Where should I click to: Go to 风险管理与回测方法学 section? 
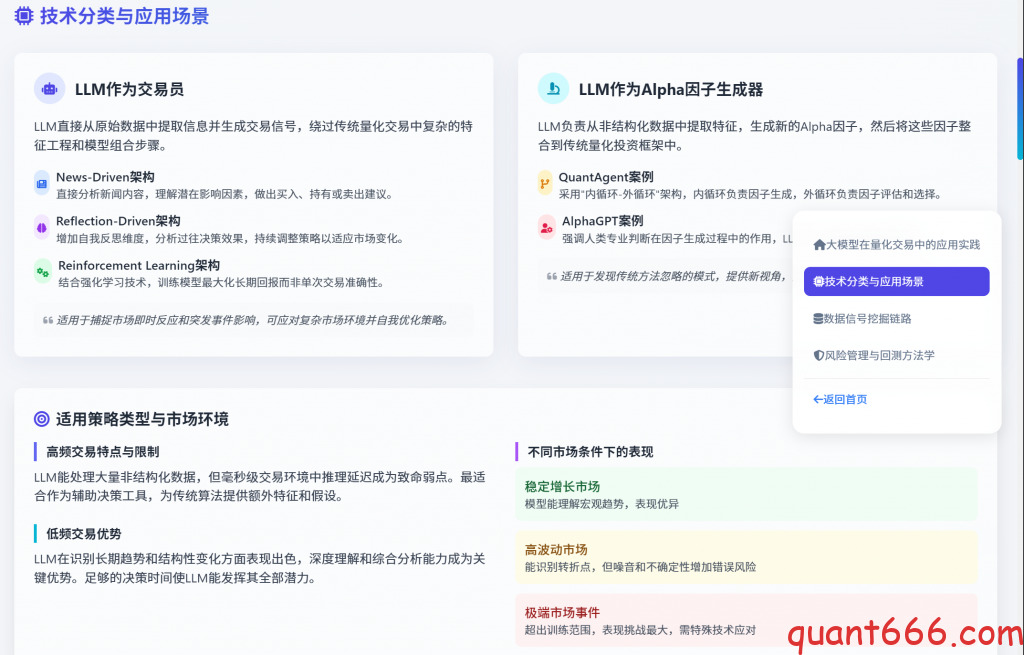pos(897,355)
